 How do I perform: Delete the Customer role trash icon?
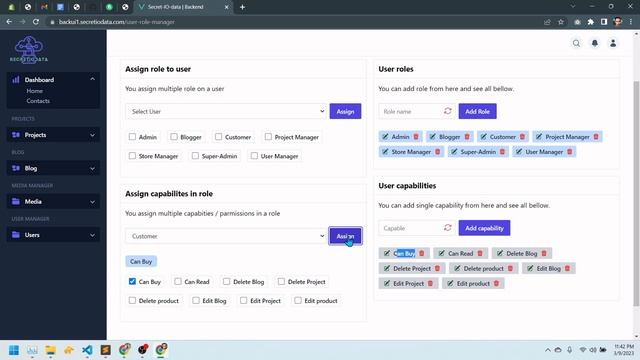click(522, 137)
